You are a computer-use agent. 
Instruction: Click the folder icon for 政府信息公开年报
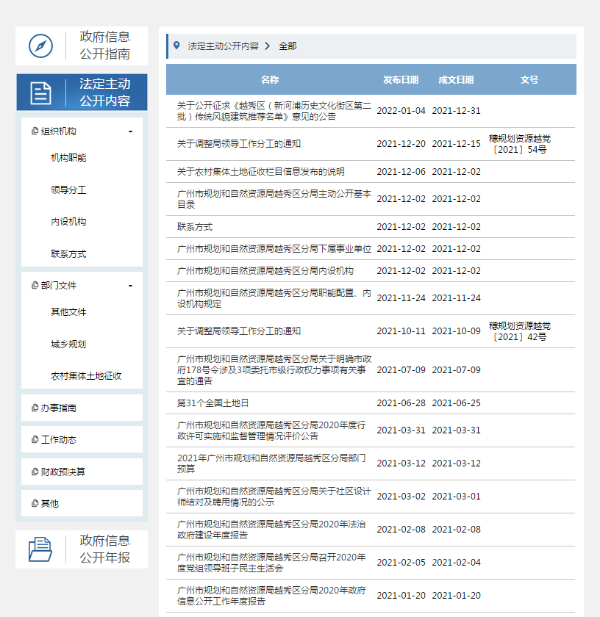coord(41,549)
